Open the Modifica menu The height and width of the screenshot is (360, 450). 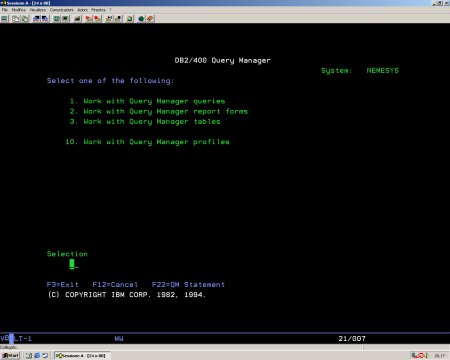pyautogui.click(x=19, y=10)
